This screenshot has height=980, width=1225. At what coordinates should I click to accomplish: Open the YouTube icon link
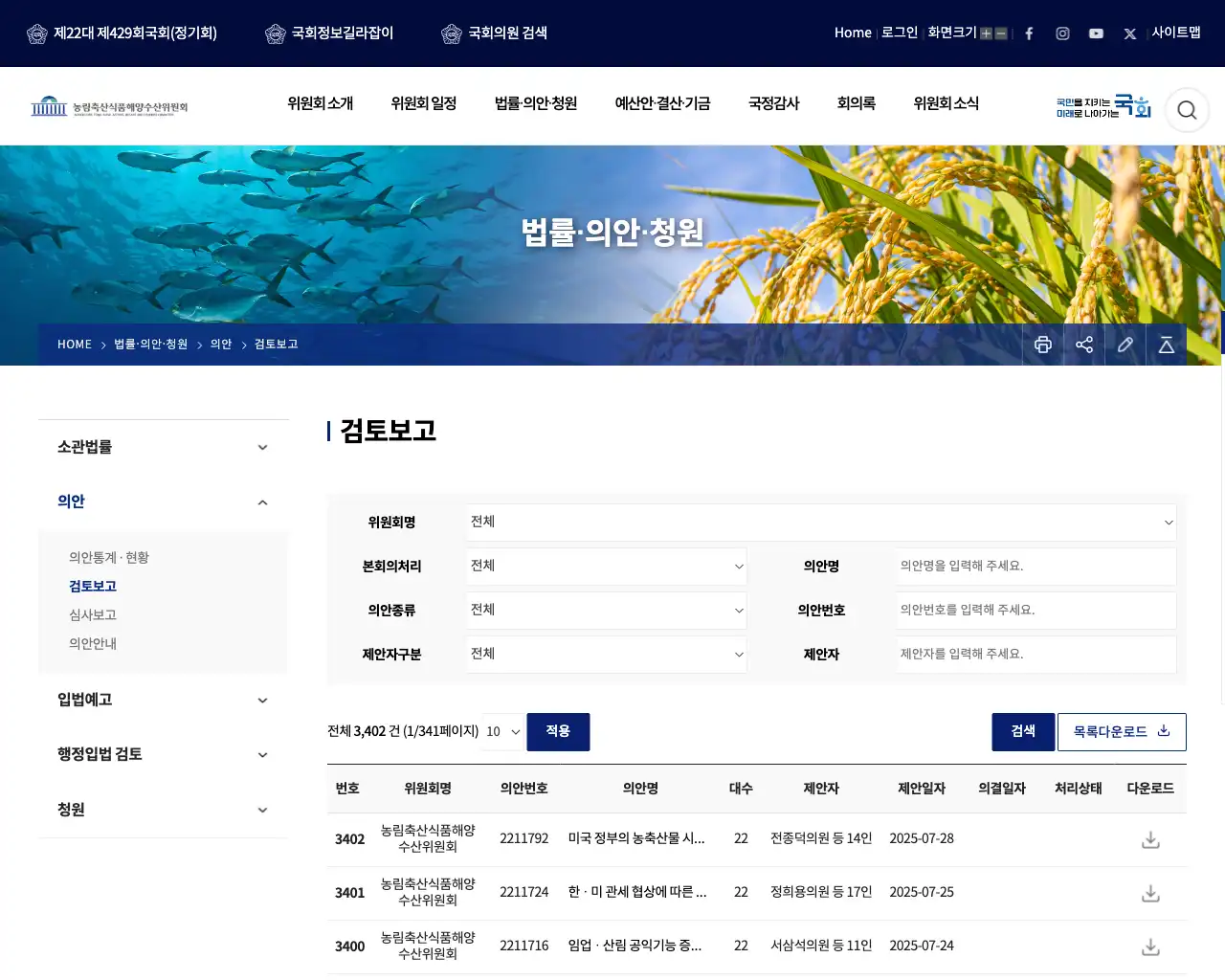1096,33
